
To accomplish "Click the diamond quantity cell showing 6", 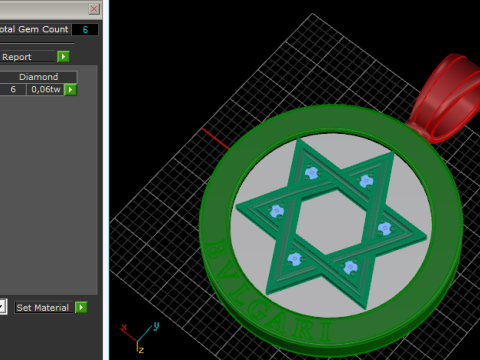I will coord(13,90).
